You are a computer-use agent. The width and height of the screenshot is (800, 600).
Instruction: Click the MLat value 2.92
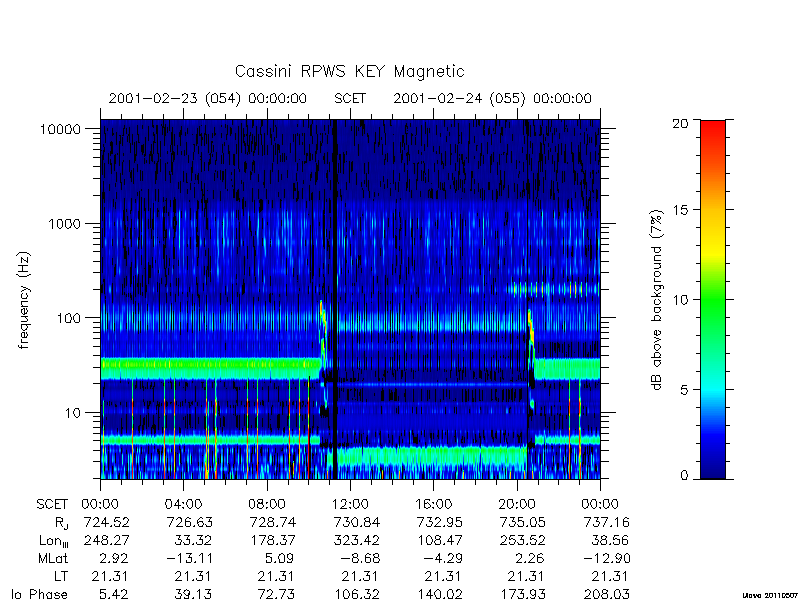(x=115, y=559)
